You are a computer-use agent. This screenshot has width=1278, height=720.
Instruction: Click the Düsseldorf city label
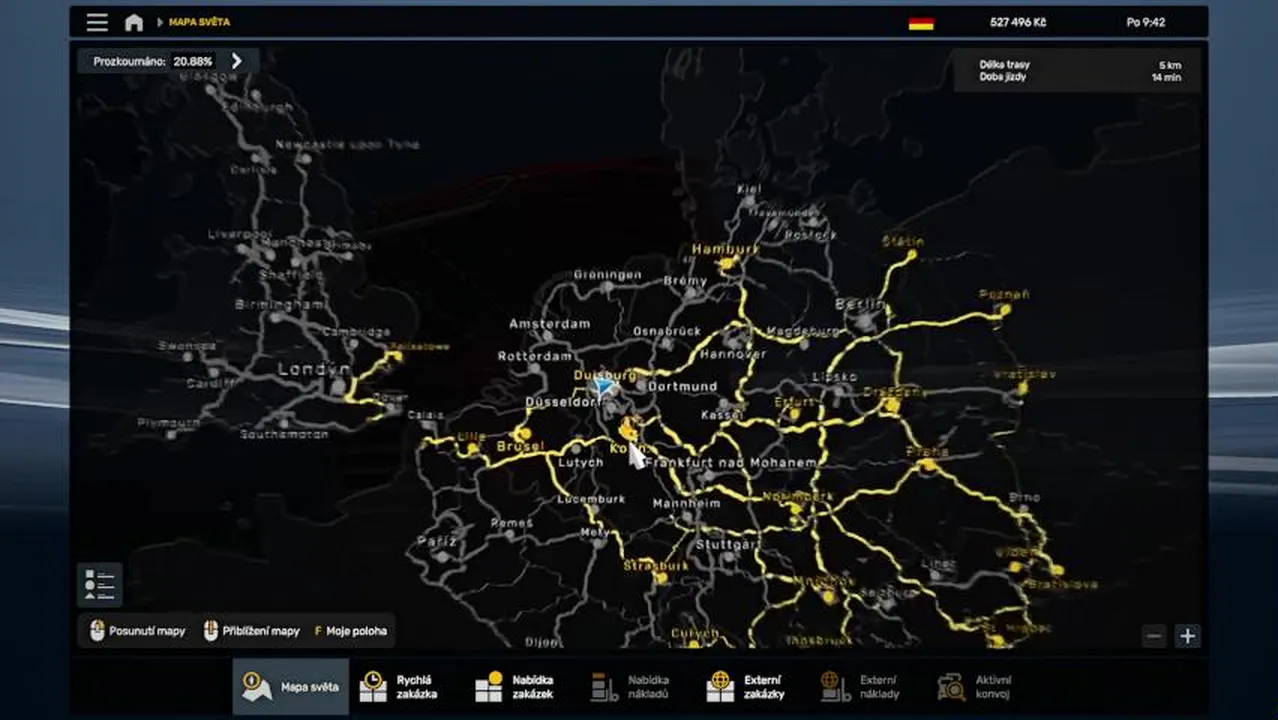pos(563,402)
